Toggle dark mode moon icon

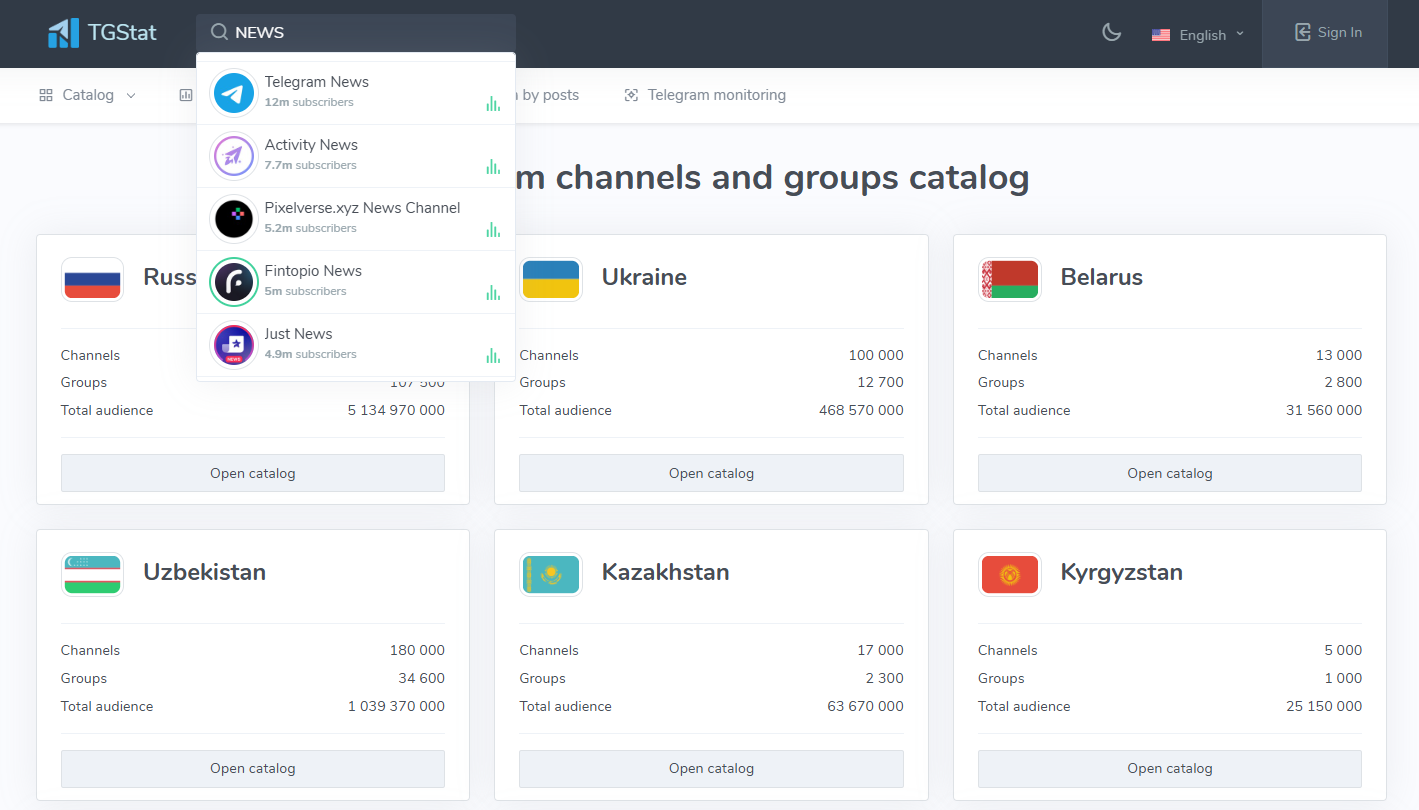point(1111,33)
